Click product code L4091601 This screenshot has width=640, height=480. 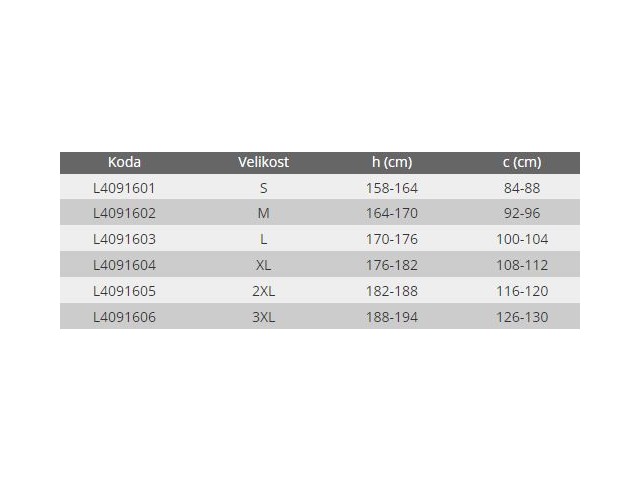tap(124, 187)
